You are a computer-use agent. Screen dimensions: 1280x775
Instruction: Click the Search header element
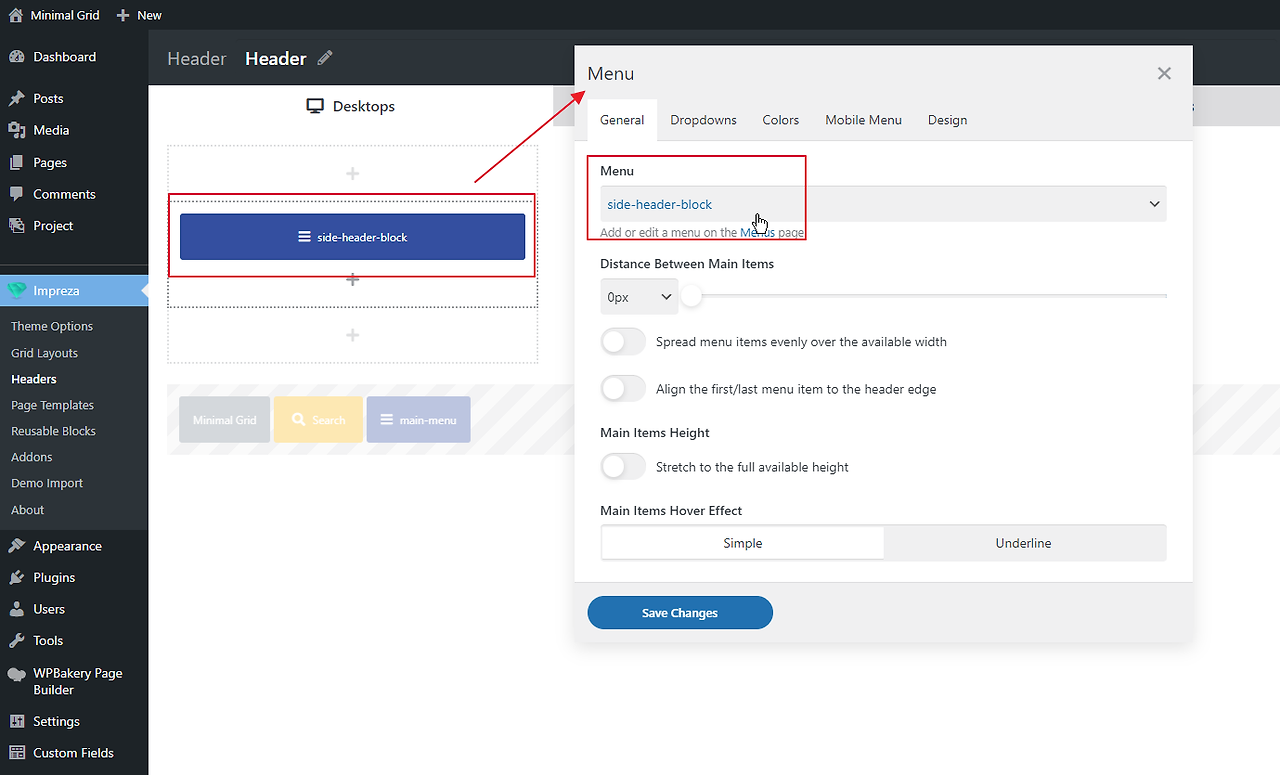pos(318,420)
